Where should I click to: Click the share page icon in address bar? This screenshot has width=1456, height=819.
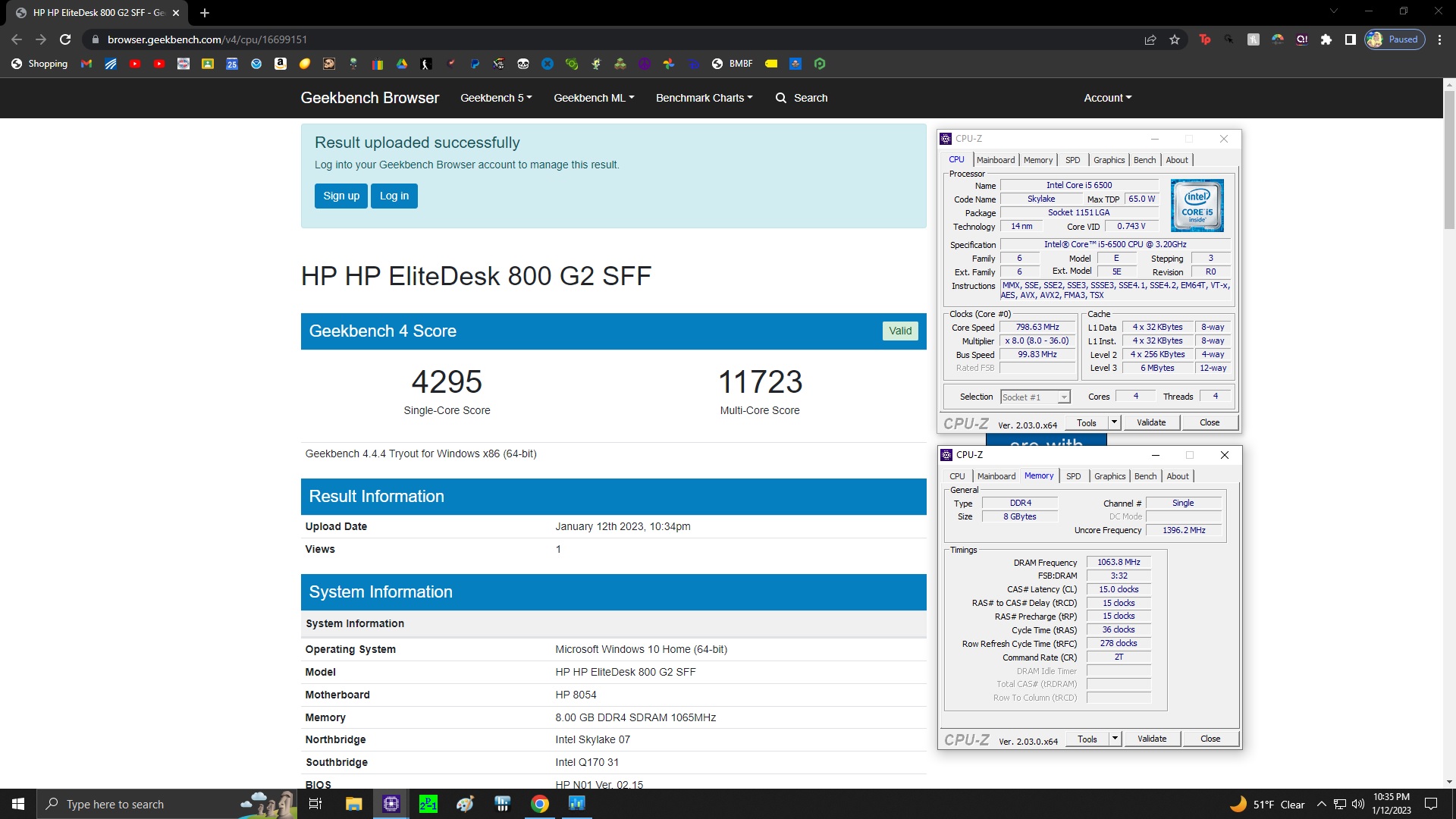(1150, 39)
